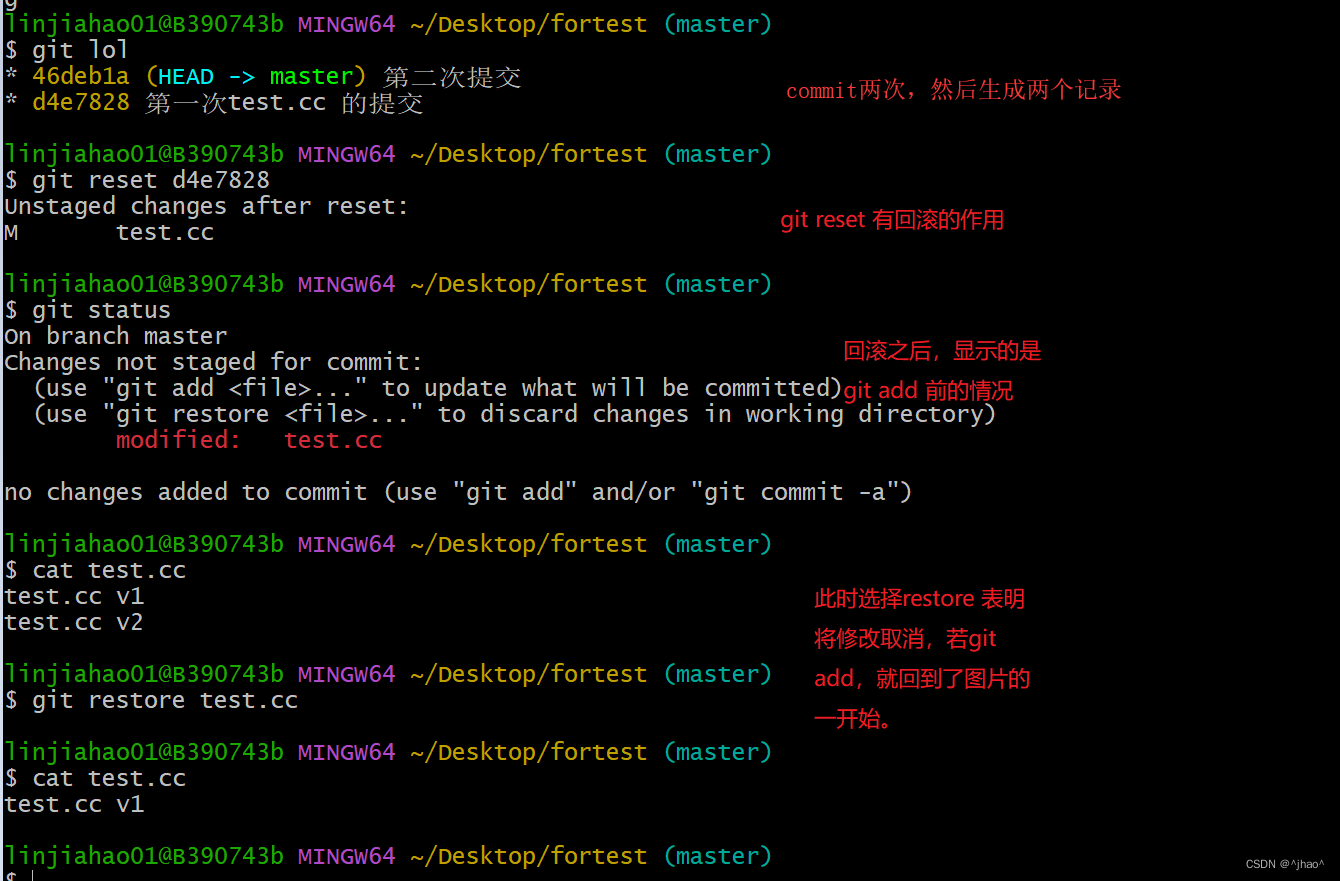The width and height of the screenshot is (1340, 881).
Task: Click the 'git status' command line
Action: (x=87, y=310)
